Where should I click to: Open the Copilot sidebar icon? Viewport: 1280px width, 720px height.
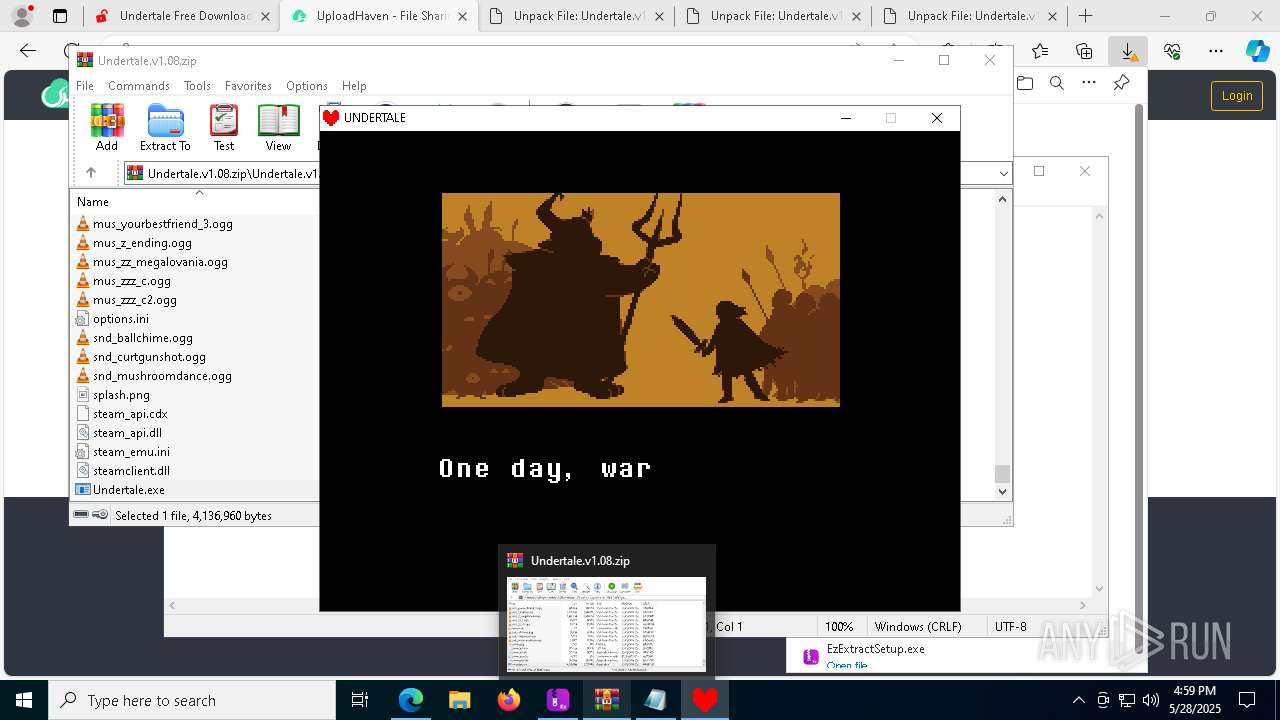point(1257,51)
